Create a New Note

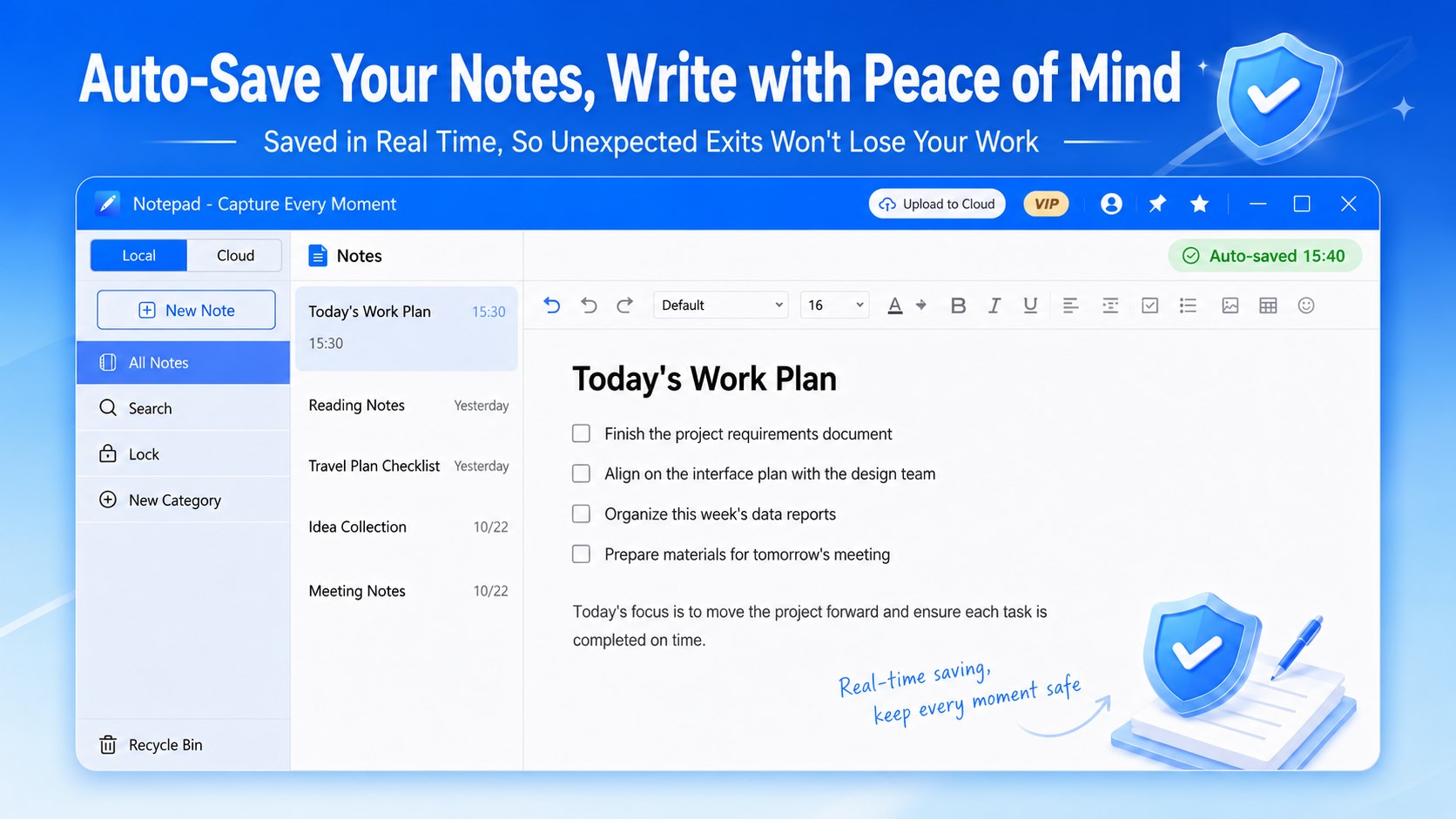(186, 310)
